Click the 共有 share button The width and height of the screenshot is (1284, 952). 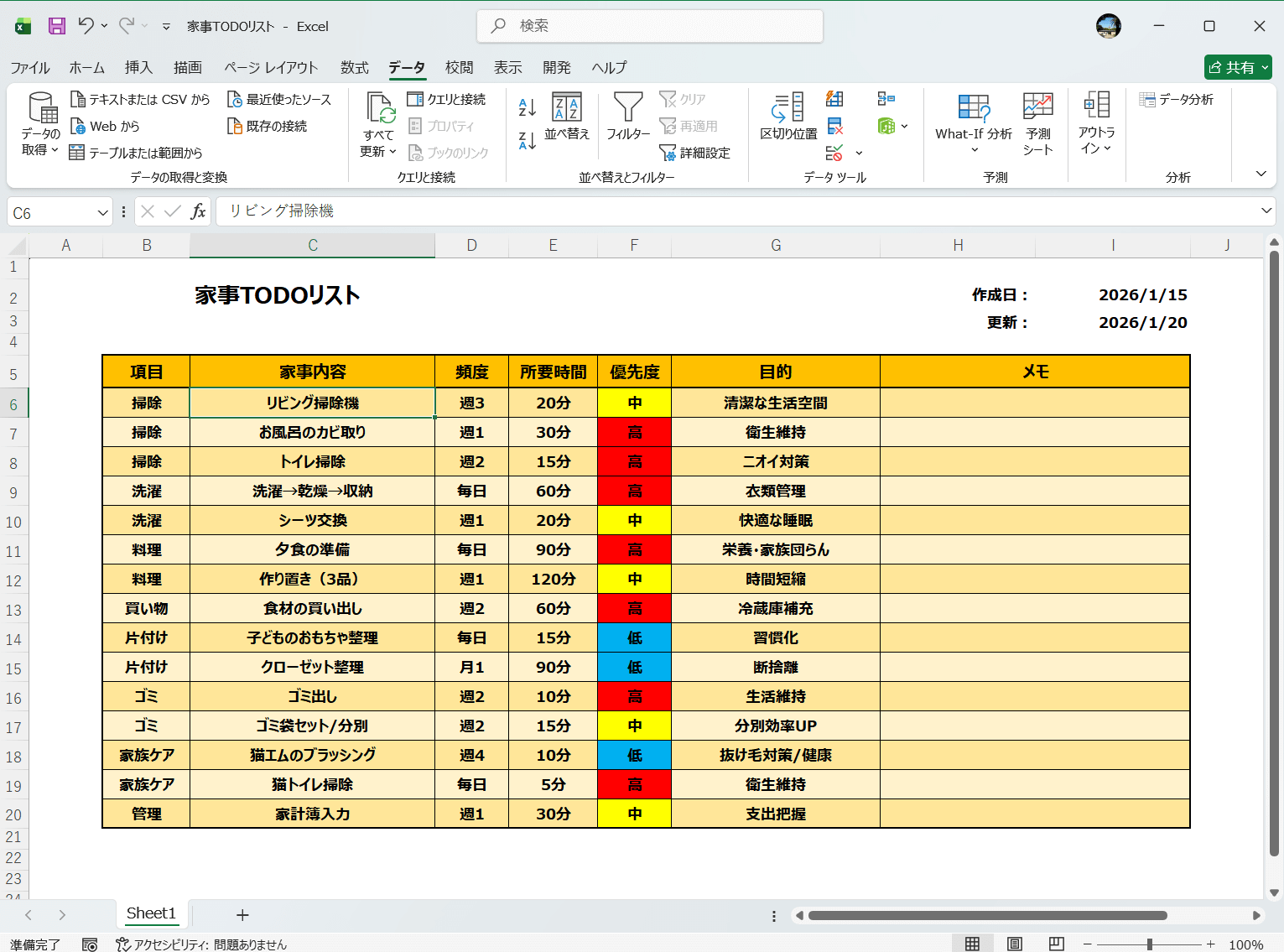(x=1238, y=67)
